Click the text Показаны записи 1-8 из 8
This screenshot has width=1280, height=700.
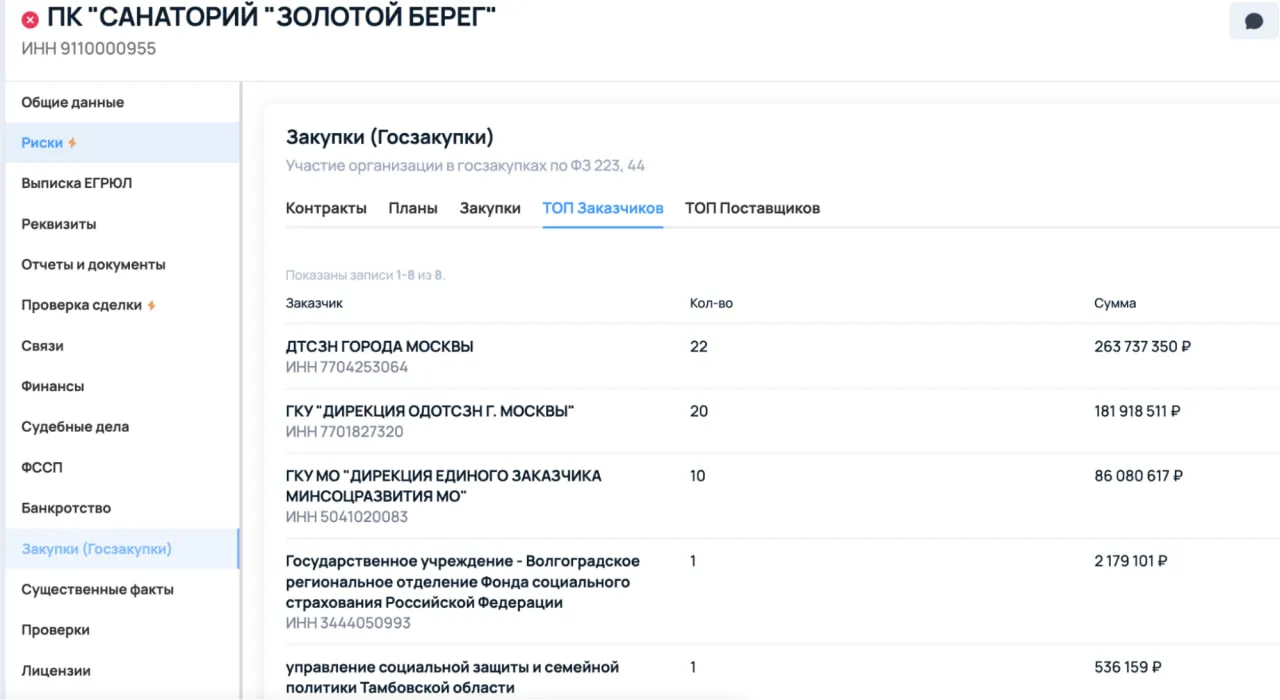point(365,275)
